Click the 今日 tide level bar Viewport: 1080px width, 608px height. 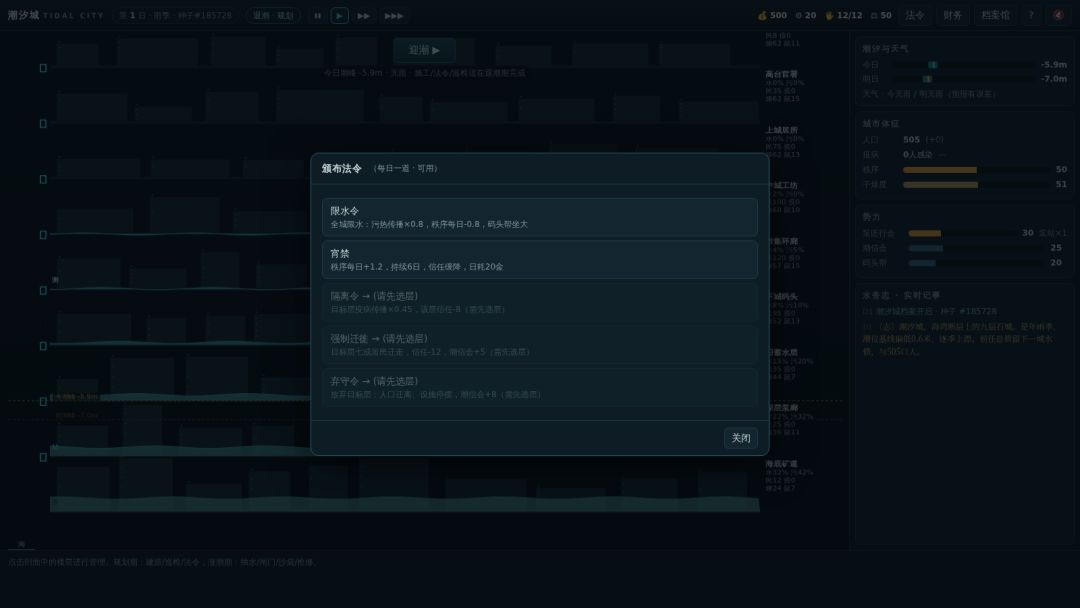click(963, 65)
